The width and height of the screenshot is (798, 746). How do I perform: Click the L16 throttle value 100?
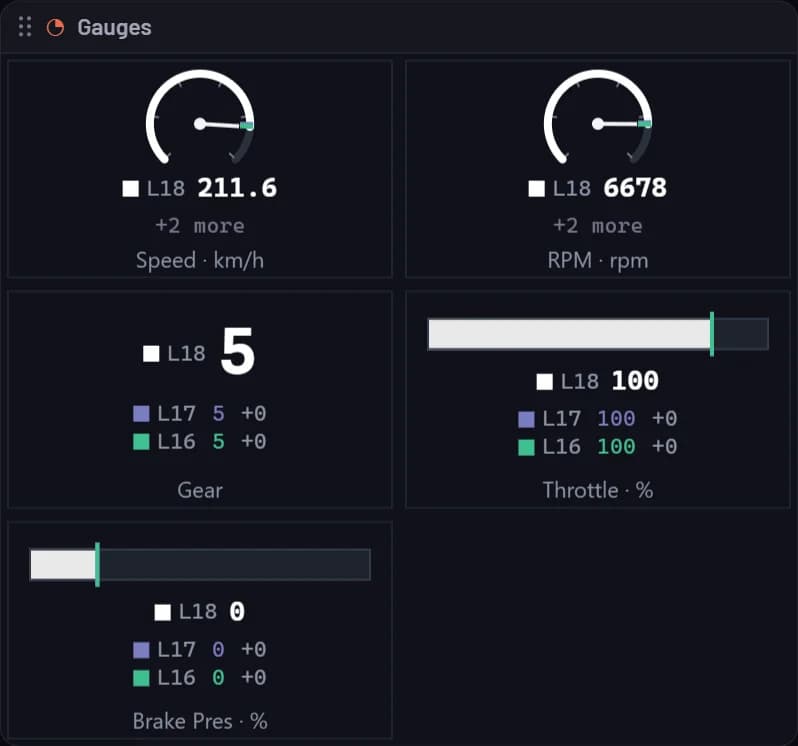pos(616,447)
